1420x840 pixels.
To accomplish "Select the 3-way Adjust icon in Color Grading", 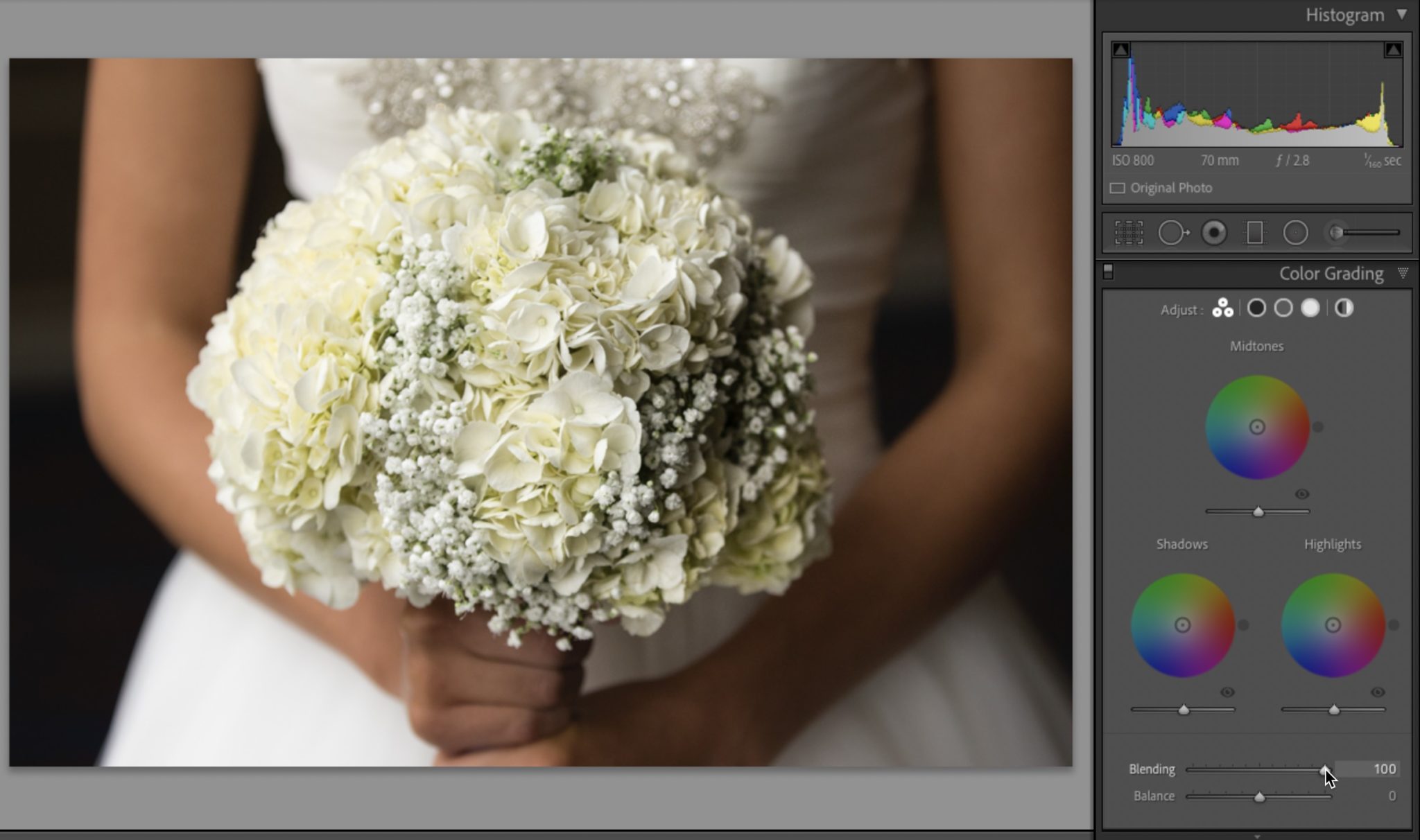I will pos(1222,308).
